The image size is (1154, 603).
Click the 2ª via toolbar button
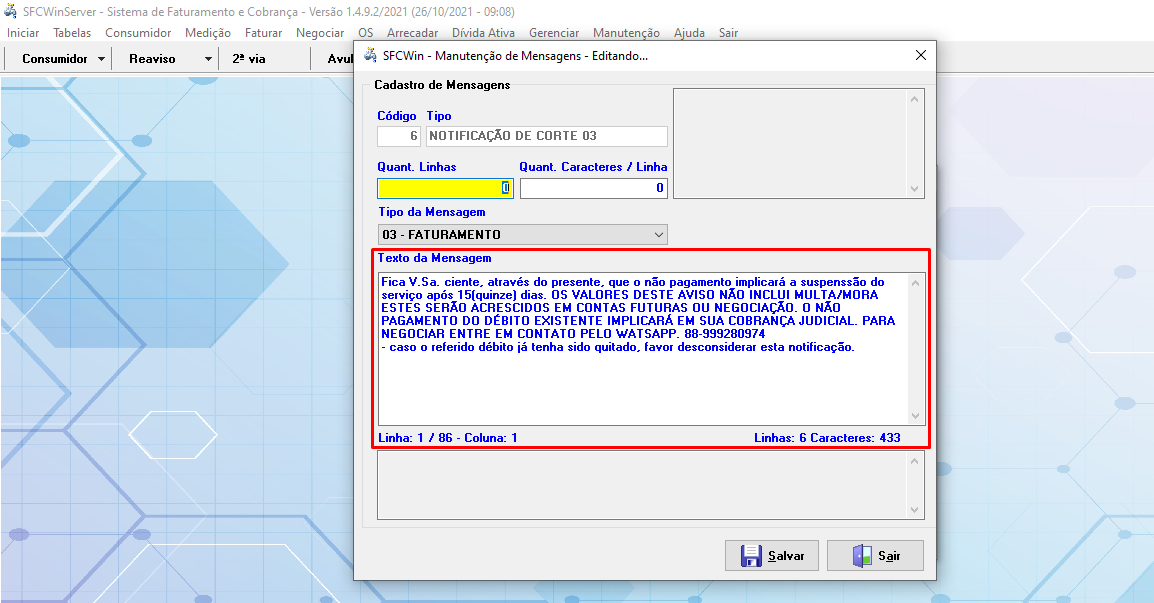coord(249,59)
